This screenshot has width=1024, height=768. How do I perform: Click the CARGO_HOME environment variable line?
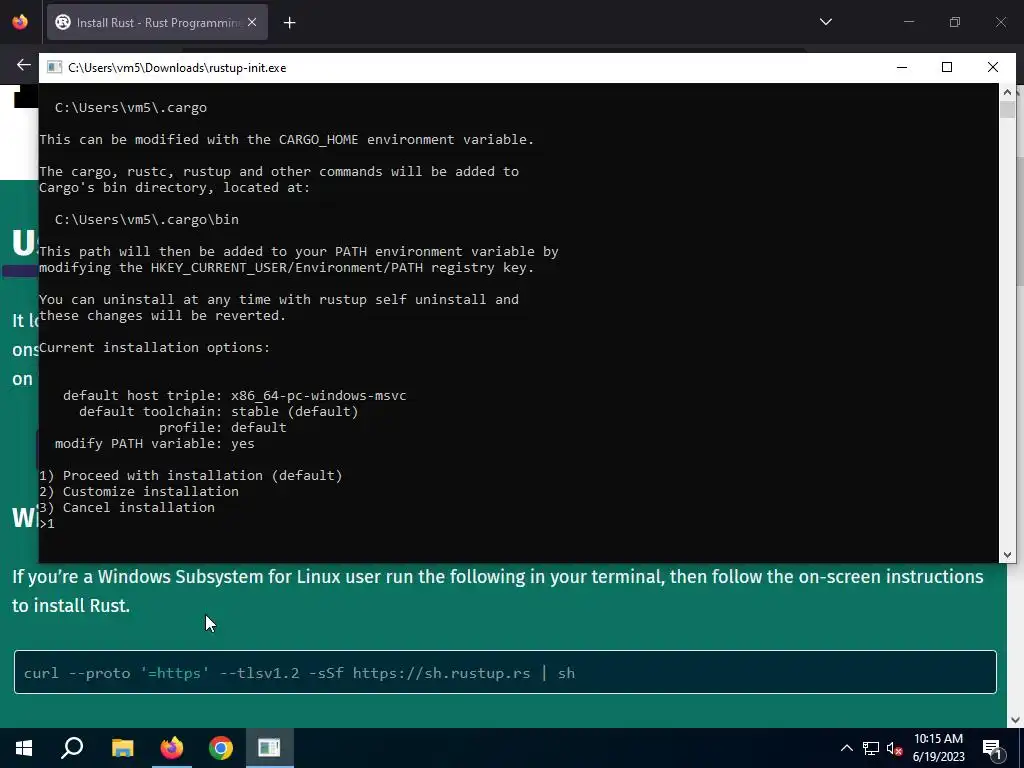286,140
